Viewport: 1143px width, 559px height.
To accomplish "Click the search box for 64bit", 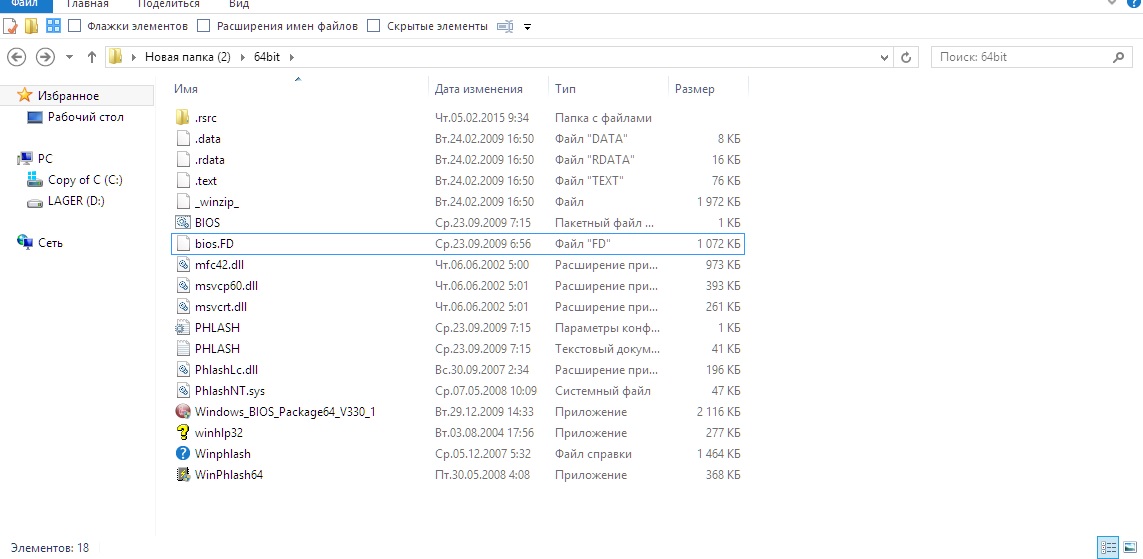I will (1030, 57).
